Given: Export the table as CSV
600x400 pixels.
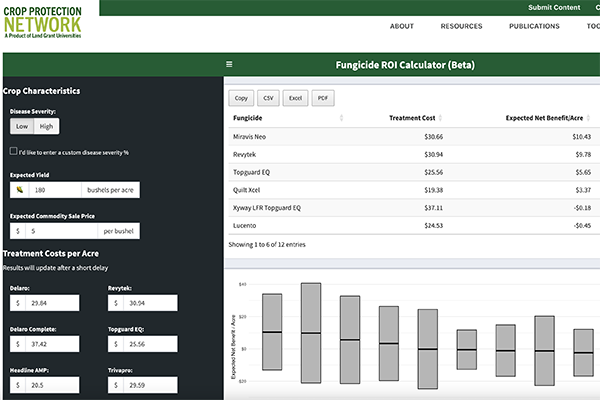Looking at the screenshot, I should pos(268,98).
